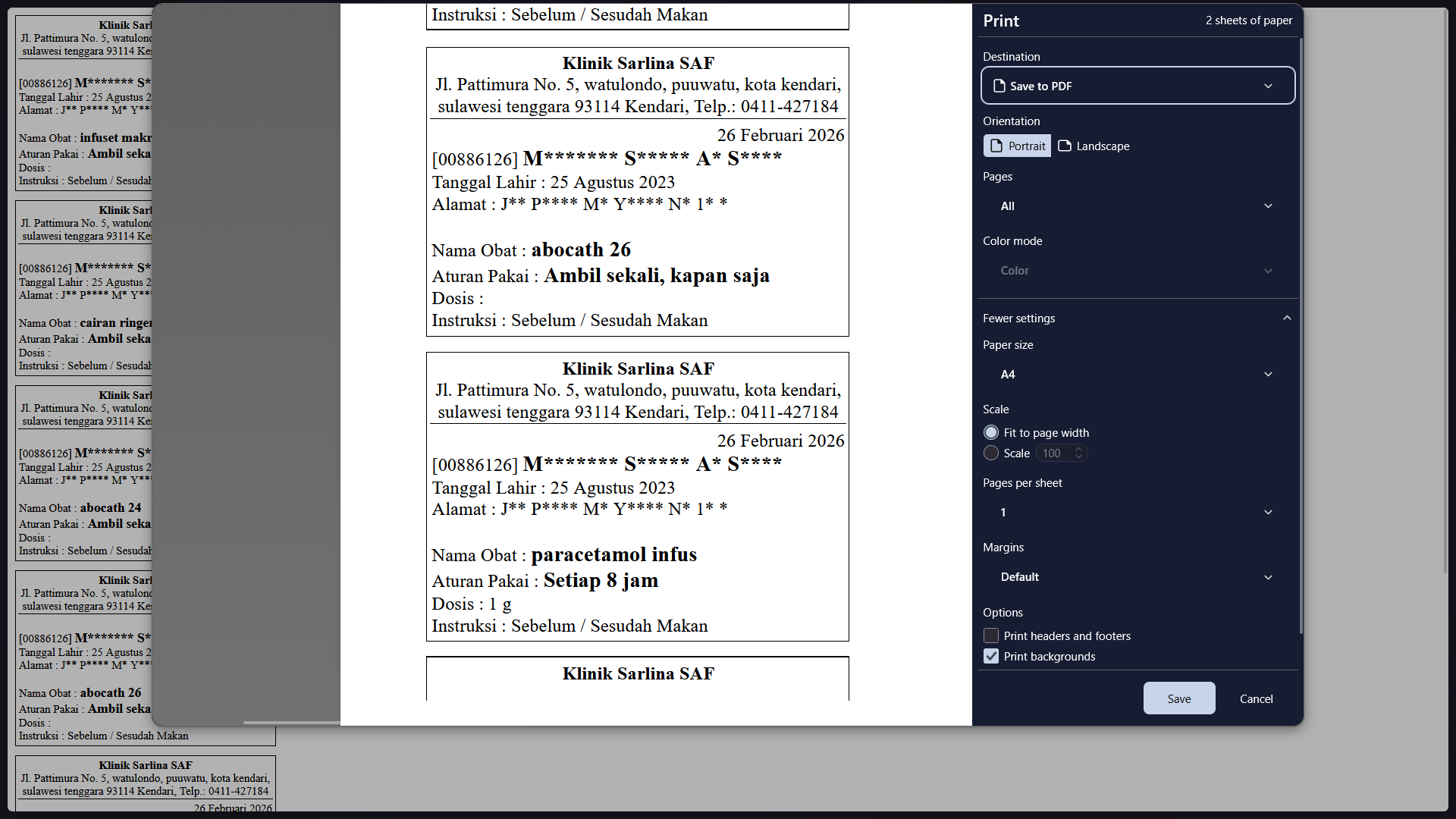Select the custom Scale radio button

pyautogui.click(x=991, y=453)
